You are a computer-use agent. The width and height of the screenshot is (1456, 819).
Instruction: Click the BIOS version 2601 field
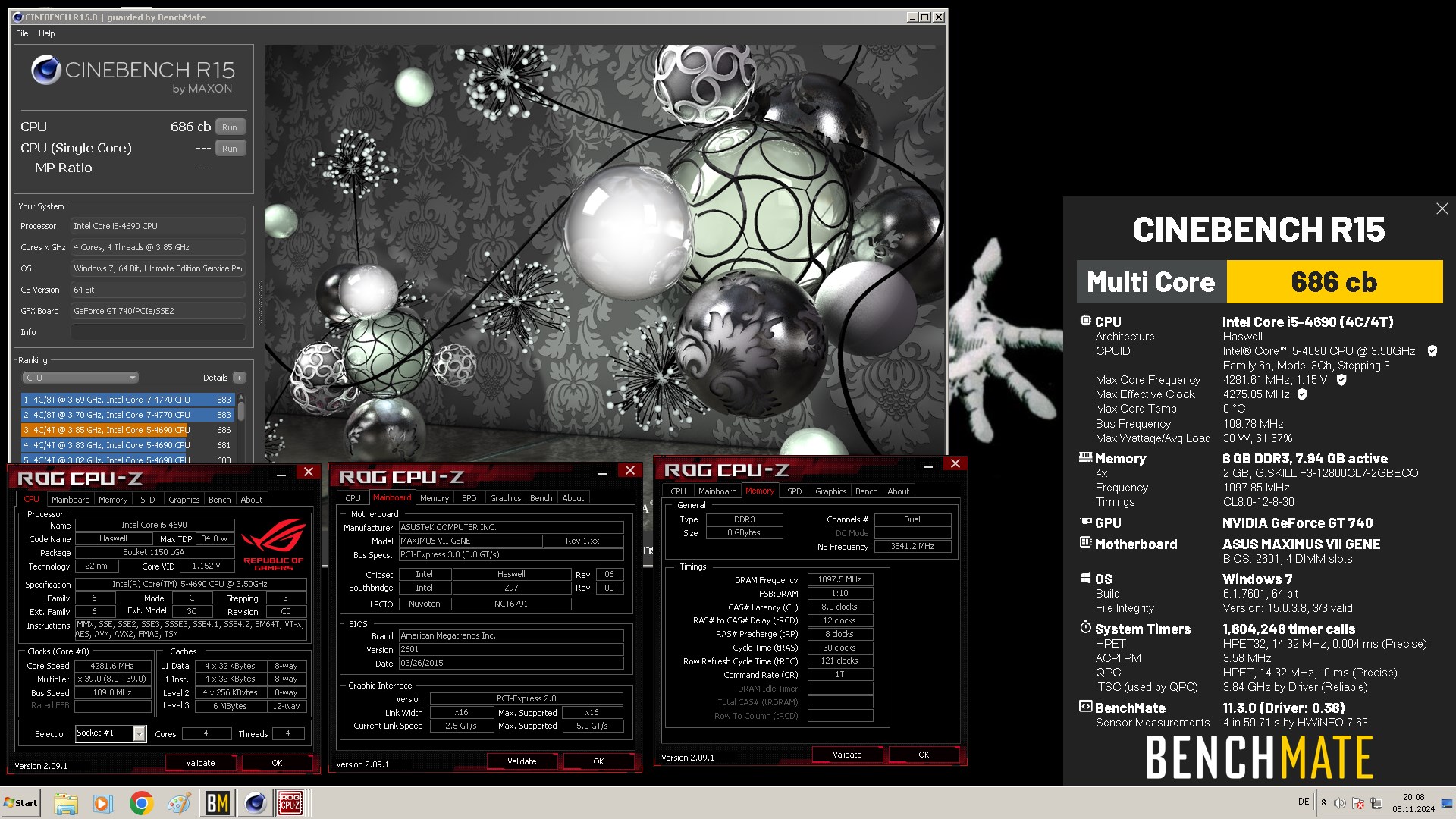point(511,649)
